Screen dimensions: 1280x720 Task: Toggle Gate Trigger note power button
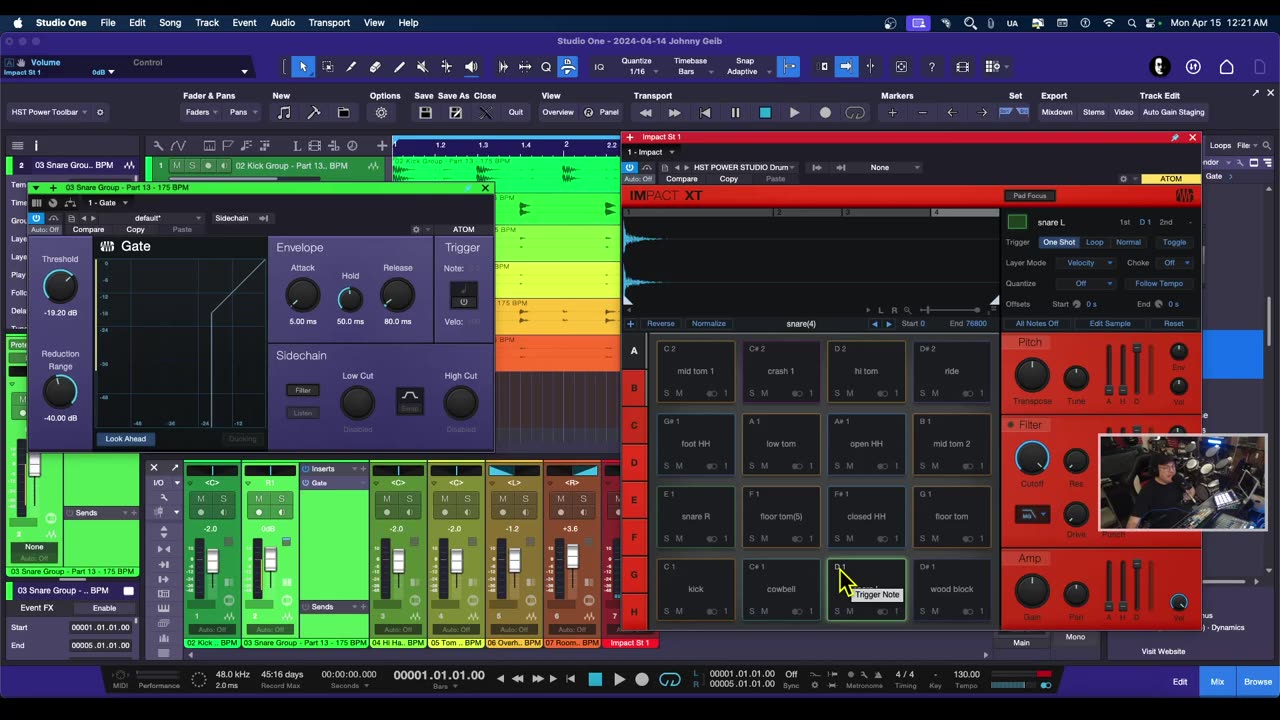point(463,301)
